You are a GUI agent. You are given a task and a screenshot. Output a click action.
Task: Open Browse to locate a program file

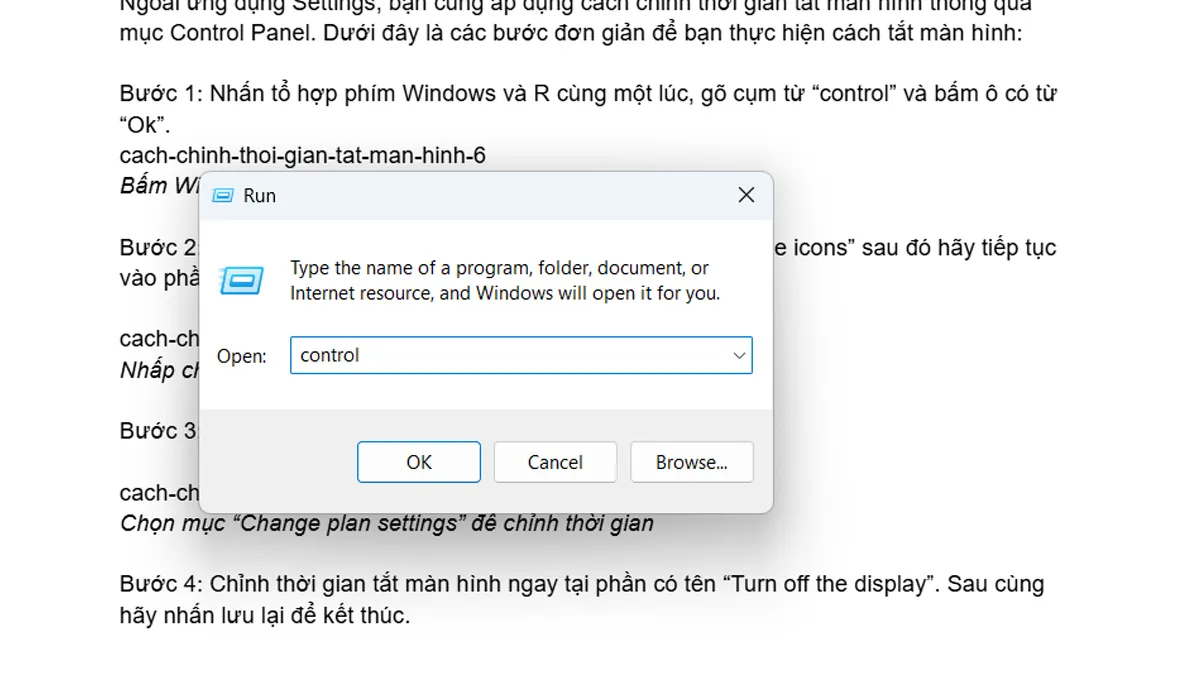(691, 461)
